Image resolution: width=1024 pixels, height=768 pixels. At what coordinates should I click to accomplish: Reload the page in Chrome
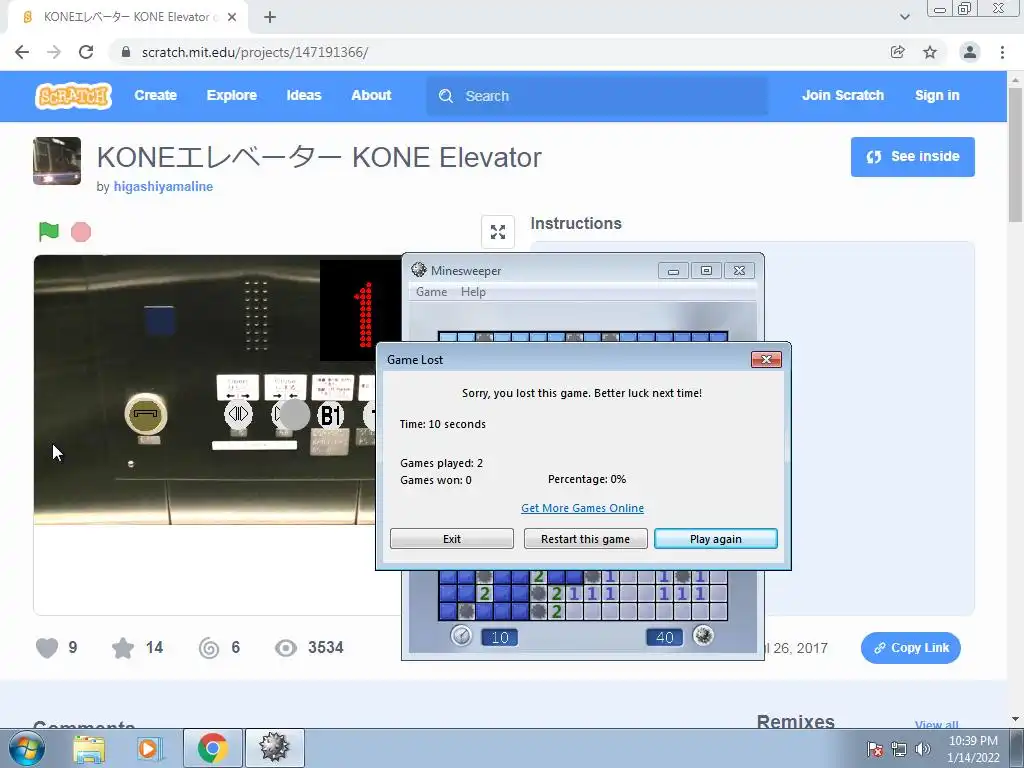(x=86, y=52)
